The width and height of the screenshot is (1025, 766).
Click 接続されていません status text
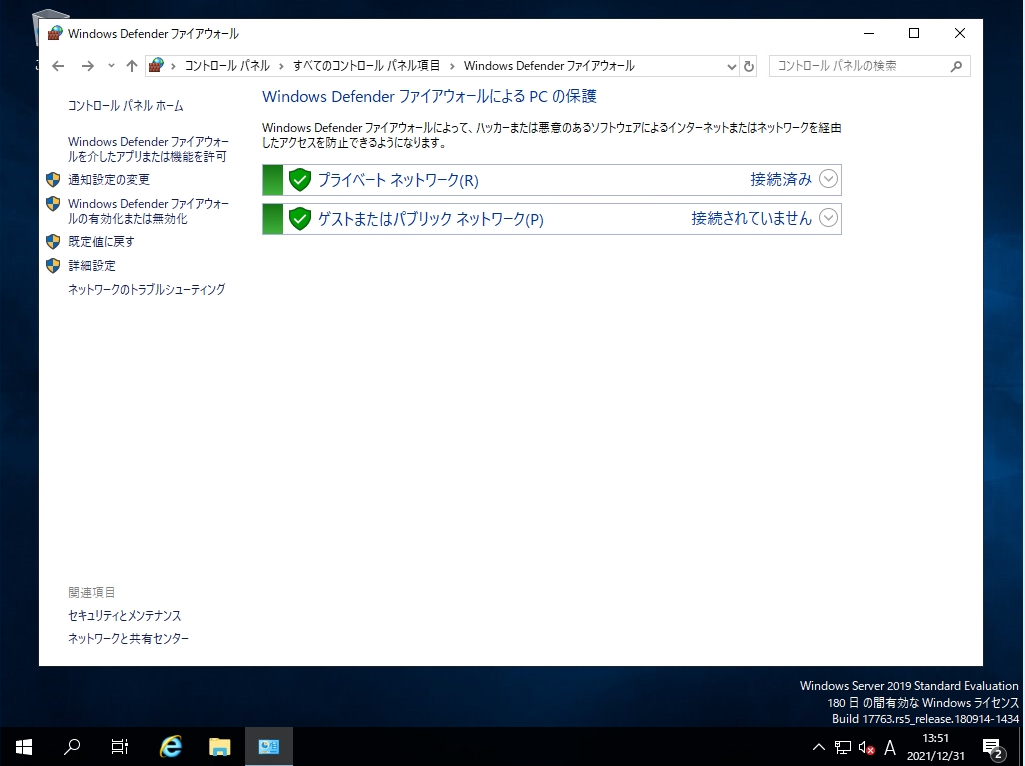coord(752,218)
